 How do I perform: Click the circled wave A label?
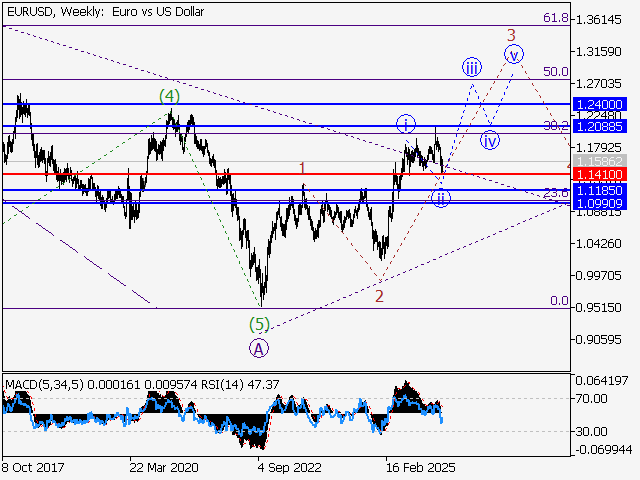coord(259,348)
